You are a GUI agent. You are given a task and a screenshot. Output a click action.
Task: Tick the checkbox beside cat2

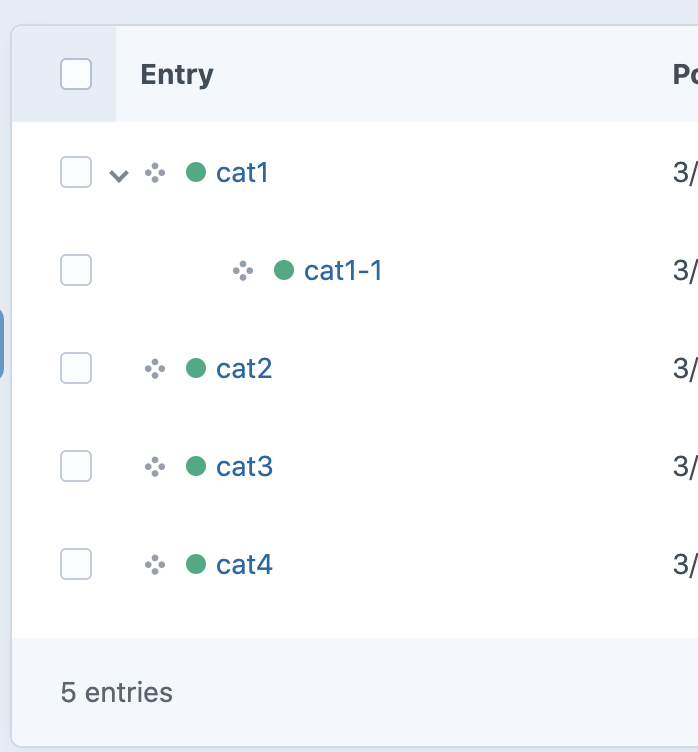coord(76,368)
